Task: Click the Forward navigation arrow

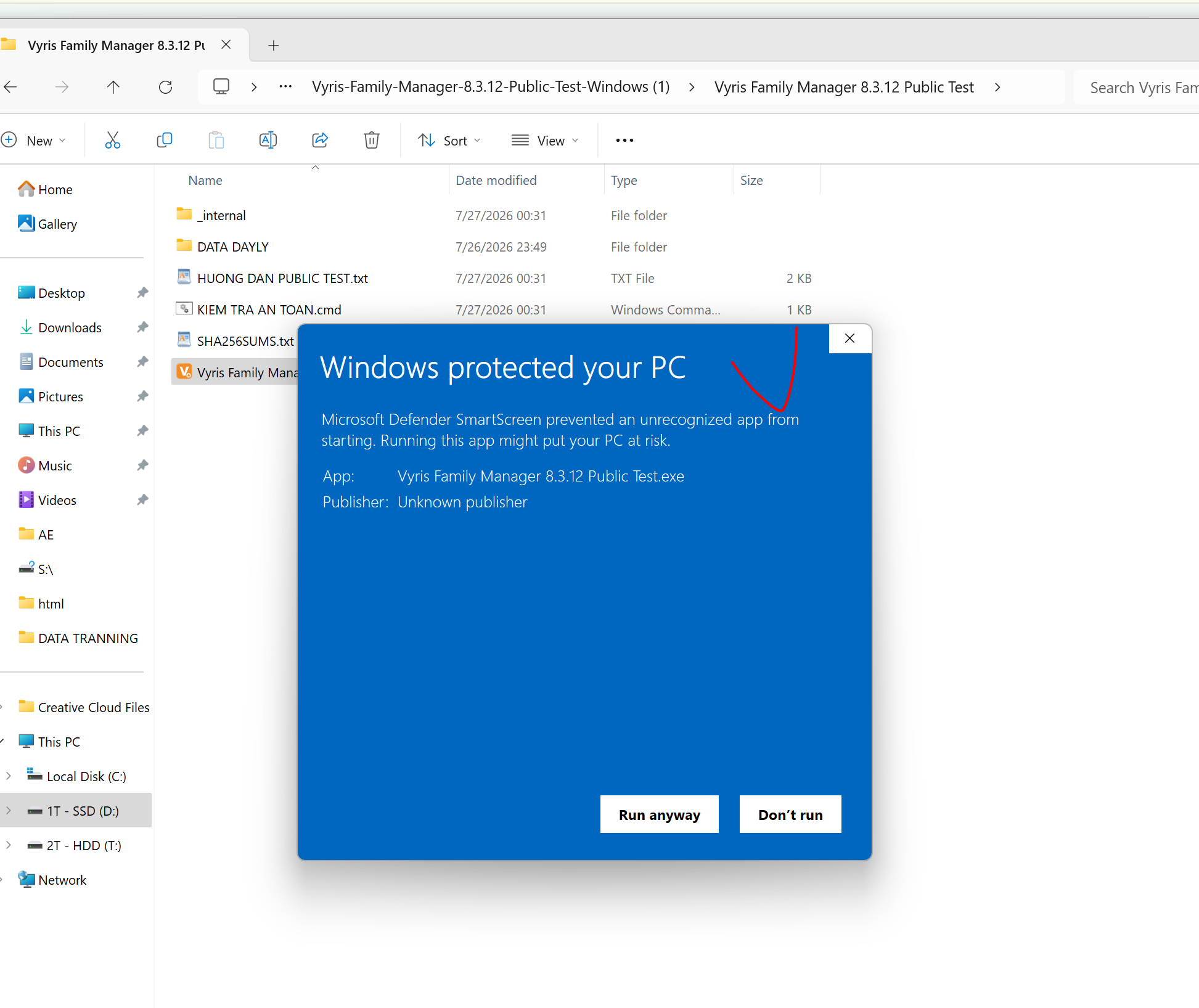Action: tap(62, 88)
